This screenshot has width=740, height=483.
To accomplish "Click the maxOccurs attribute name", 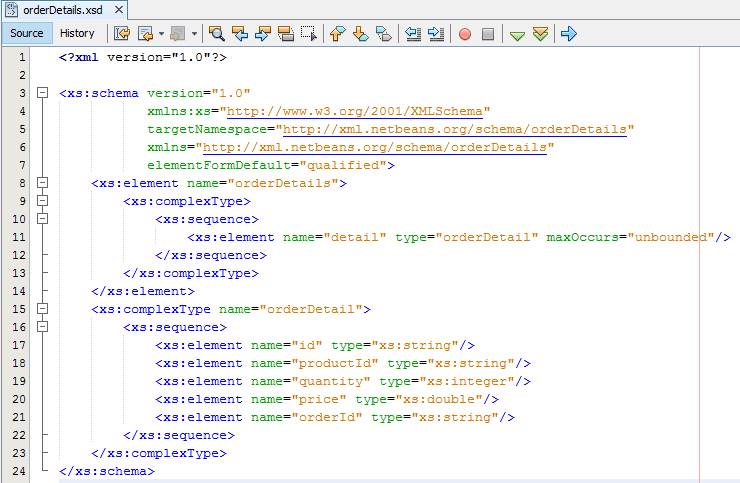I will (582, 237).
